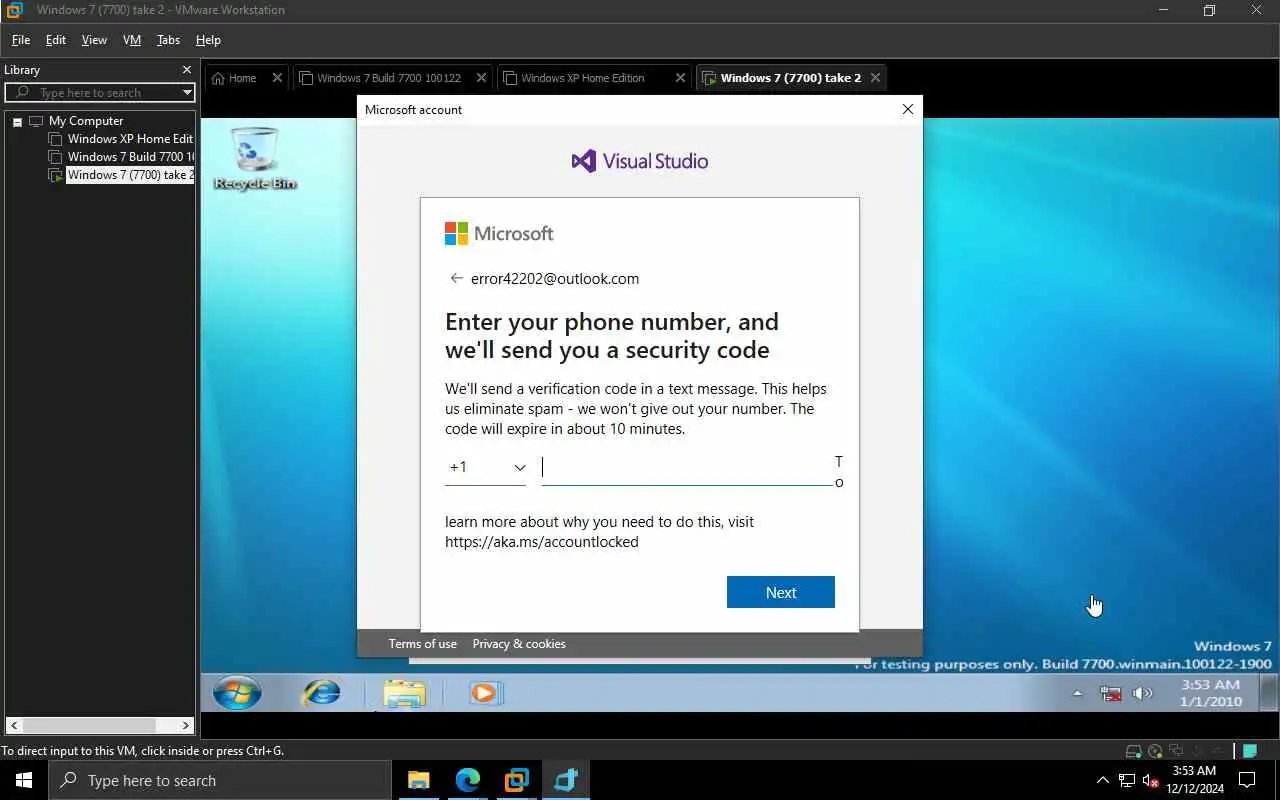Open the Recycle Bin desktop icon
Screen dimensions: 1280x800
click(x=254, y=158)
